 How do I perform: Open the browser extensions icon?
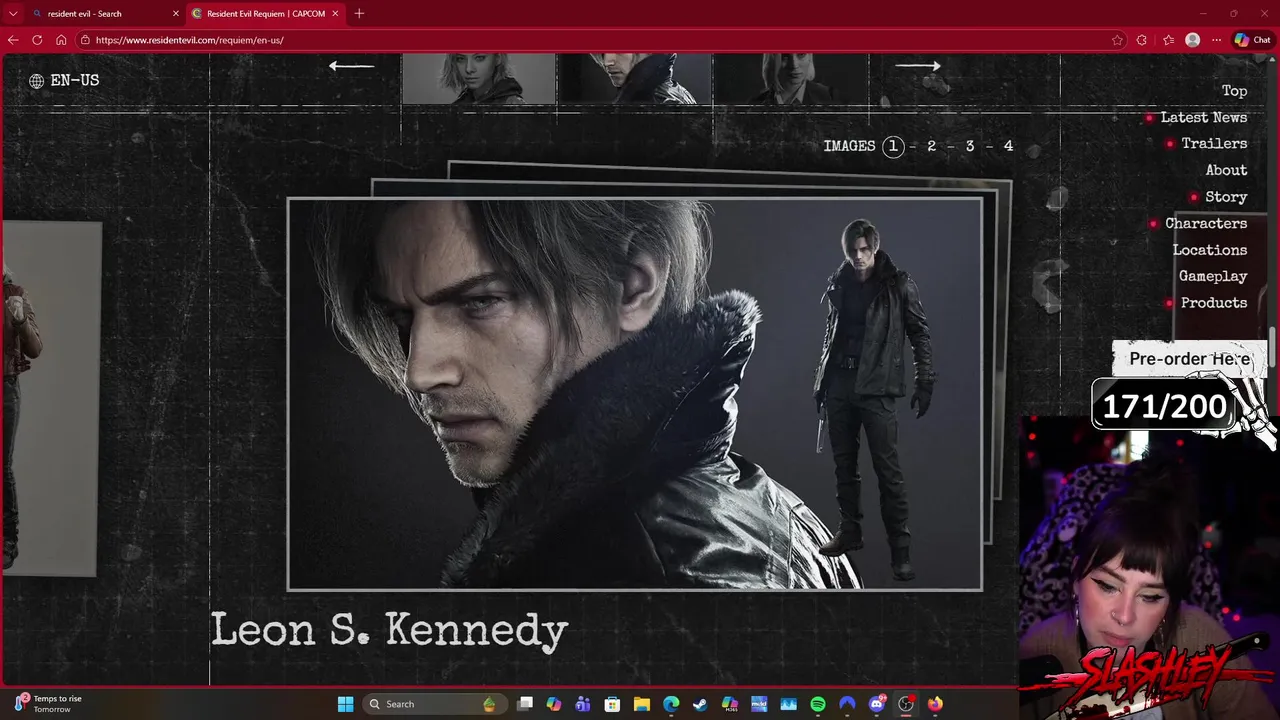pos(1142,40)
